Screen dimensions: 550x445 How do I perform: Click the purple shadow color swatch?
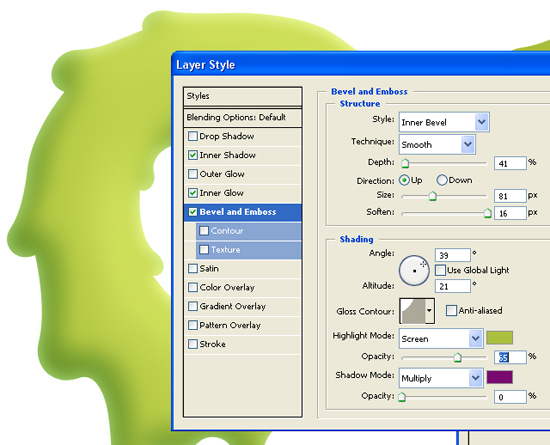499,377
